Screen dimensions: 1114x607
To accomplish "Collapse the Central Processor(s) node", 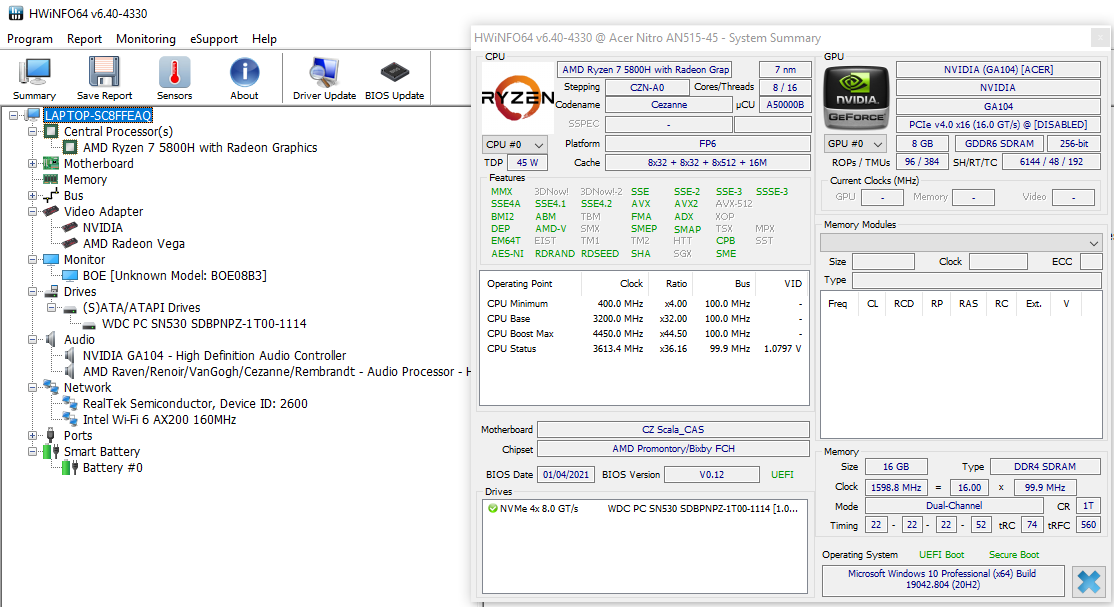I will click(32, 131).
